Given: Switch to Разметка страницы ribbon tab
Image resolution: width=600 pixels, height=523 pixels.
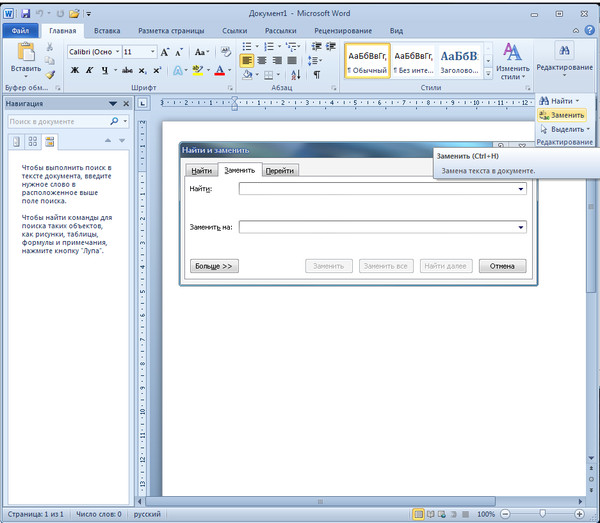Looking at the screenshot, I should [171, 31].
